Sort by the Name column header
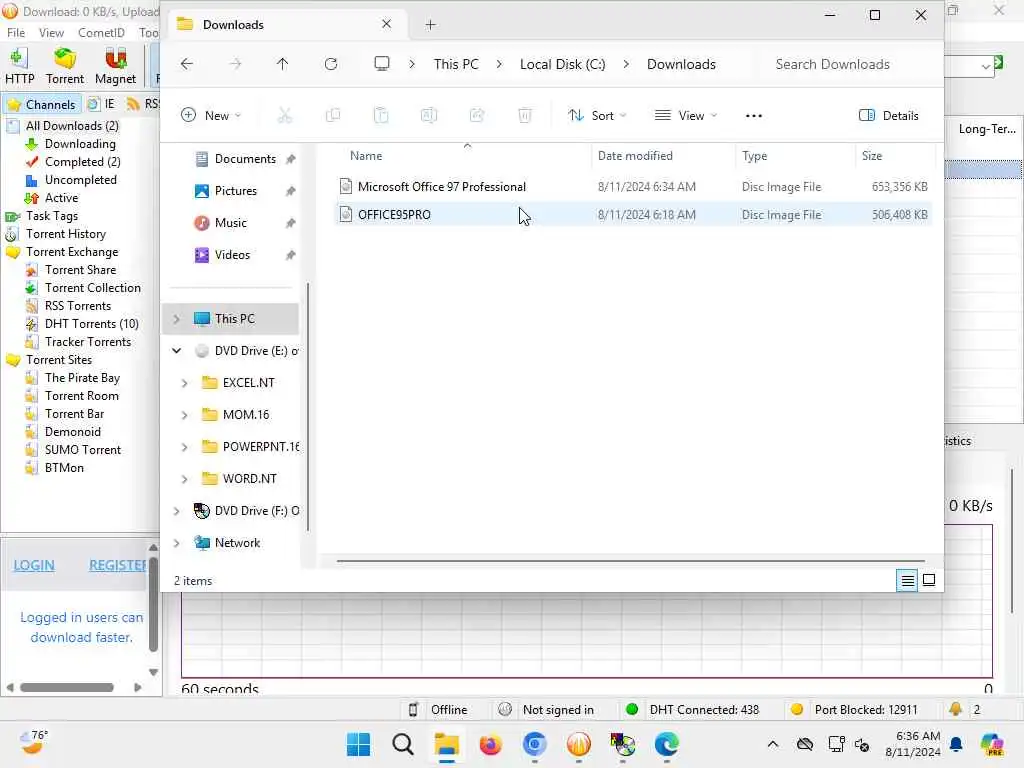 point(366,155)
